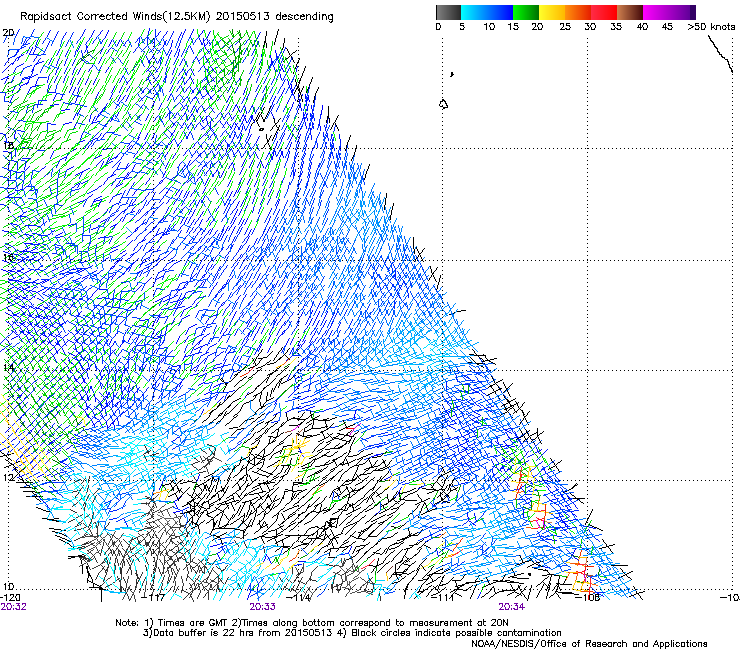Screen dimensions: 740x650
Task: Click the latitude label '12' on axis
Action: coord(8,478)
